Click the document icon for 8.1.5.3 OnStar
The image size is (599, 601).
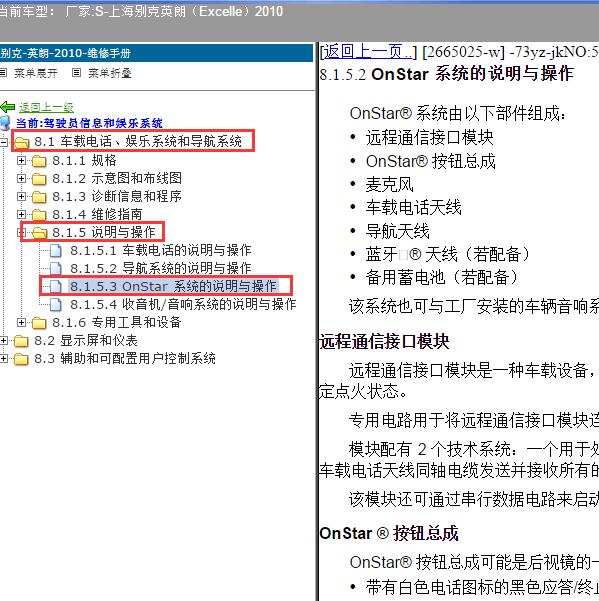tap(56, 286)
